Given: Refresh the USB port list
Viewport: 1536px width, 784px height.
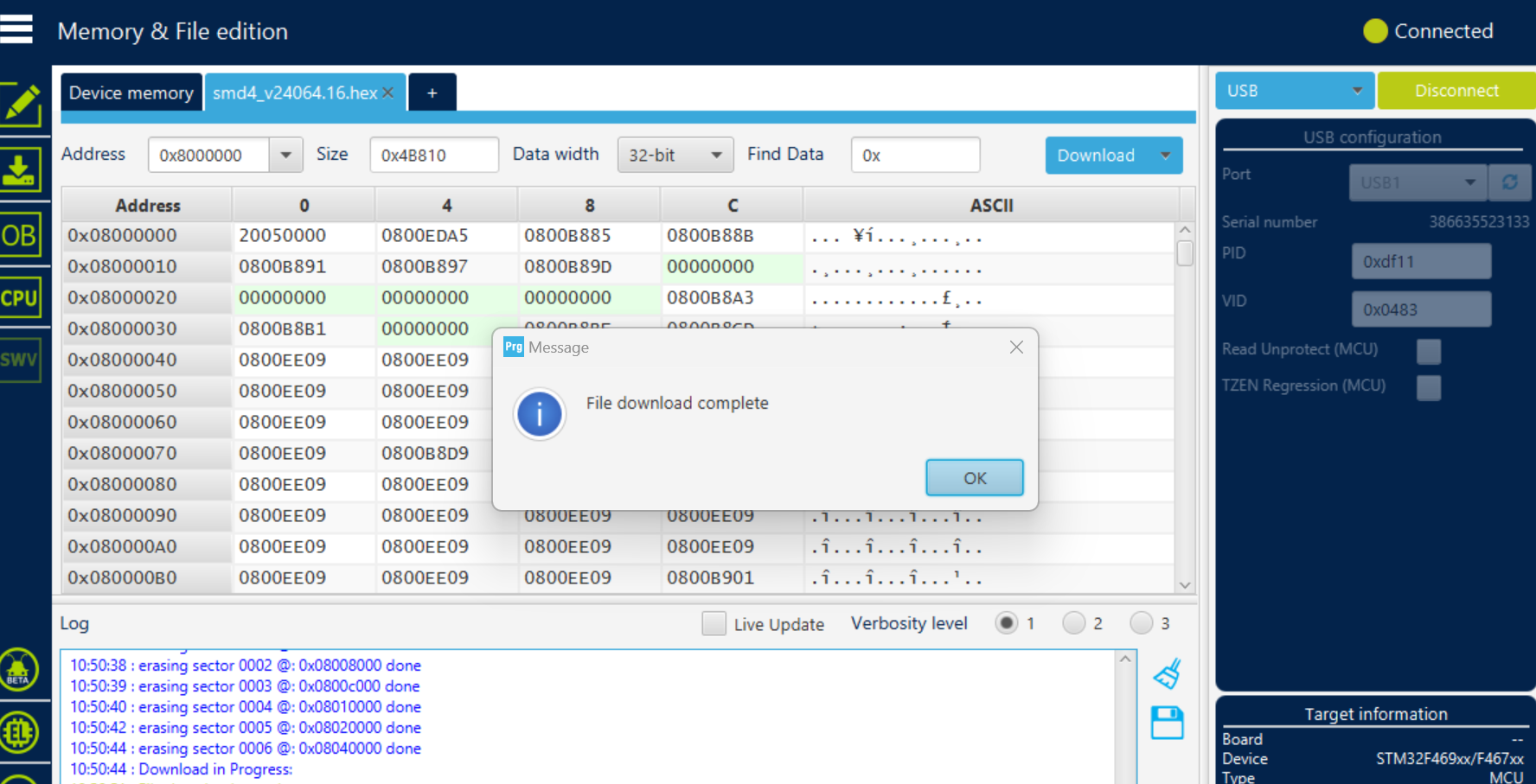Looking at the screenshot, I should (1510, 182).
